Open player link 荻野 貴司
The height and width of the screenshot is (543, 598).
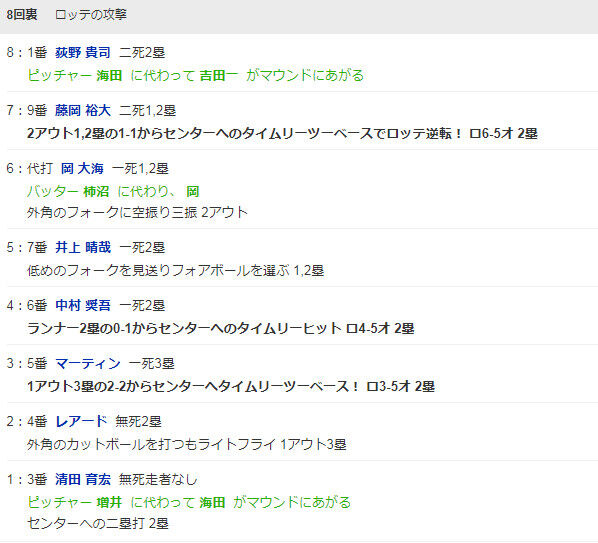pos(83,52)
